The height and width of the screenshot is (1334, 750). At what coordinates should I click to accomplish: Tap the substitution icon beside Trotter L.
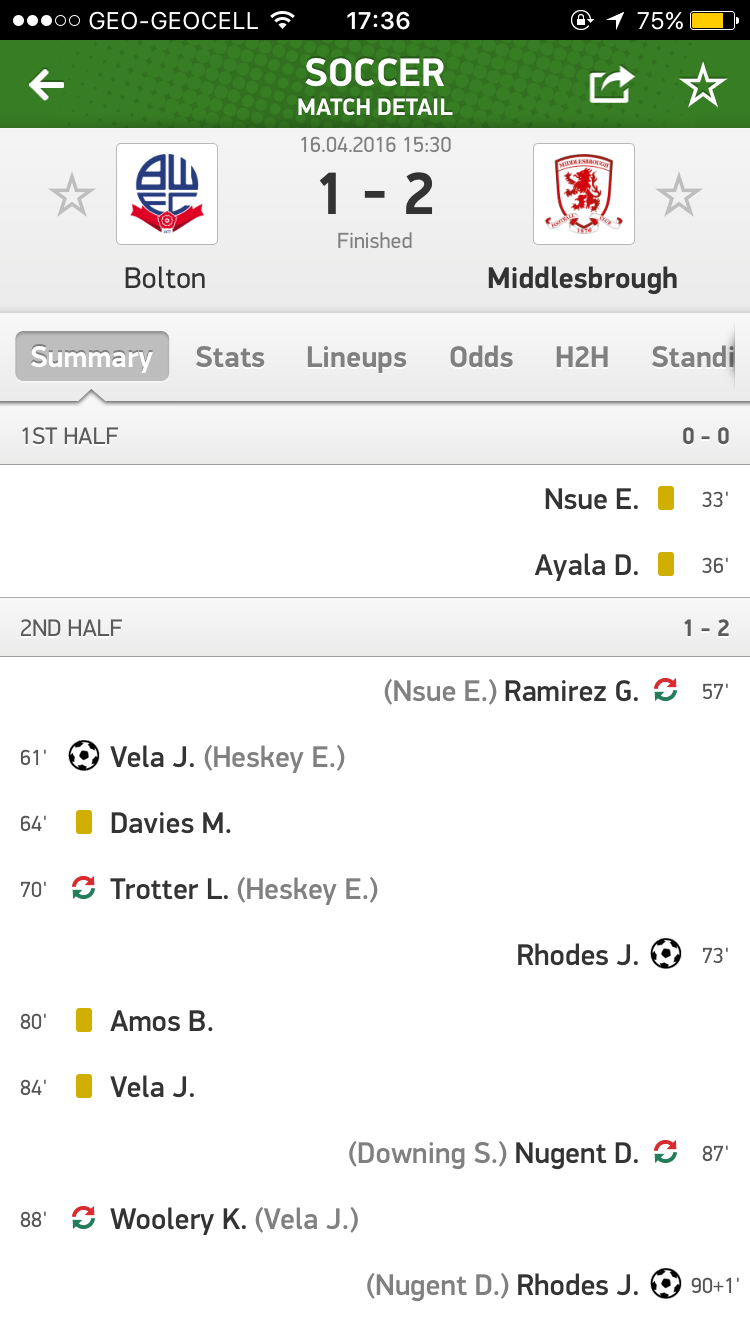pos(84,888)
